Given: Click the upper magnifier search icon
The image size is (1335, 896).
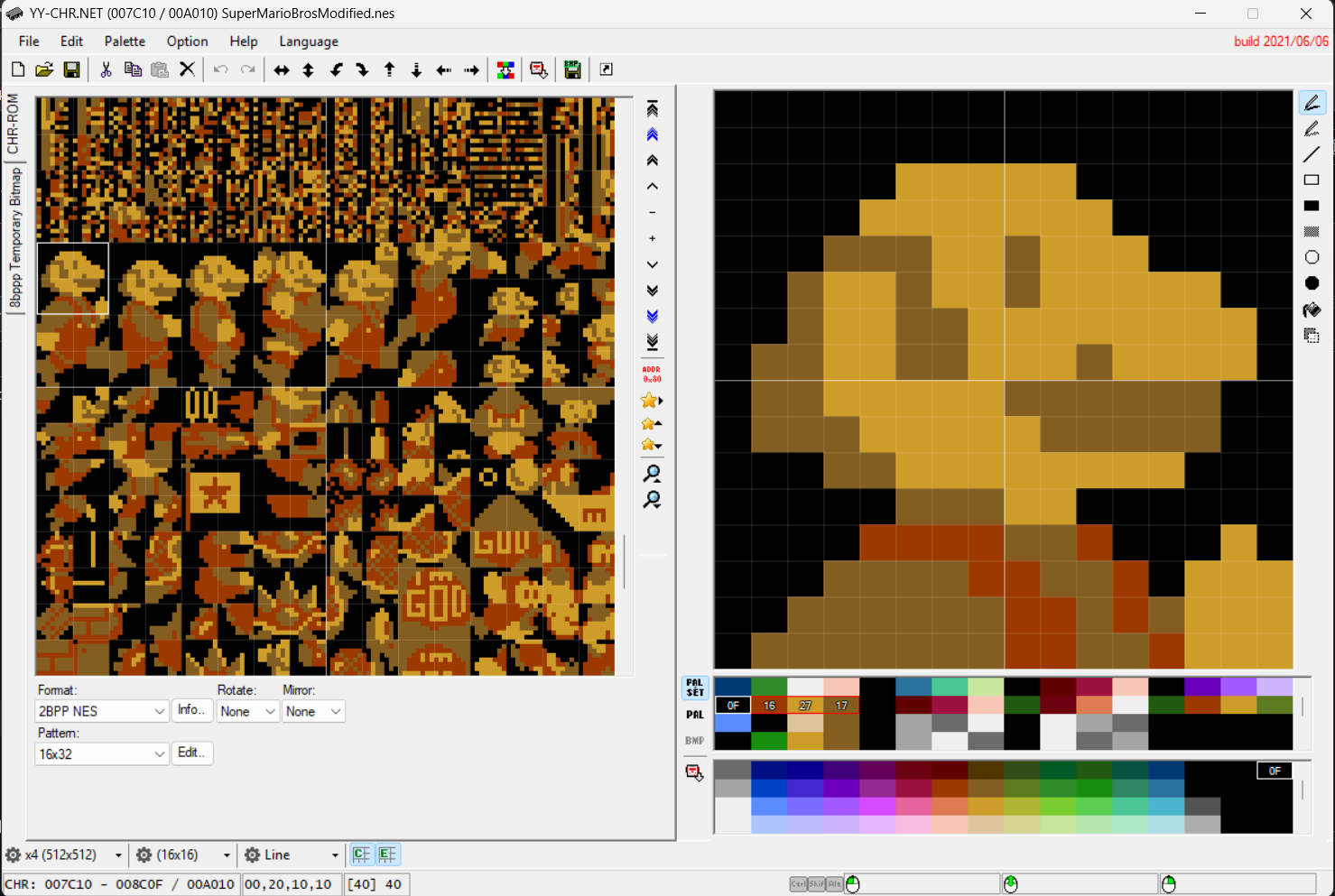Looking at the screenshot, I should click(652, 474).
